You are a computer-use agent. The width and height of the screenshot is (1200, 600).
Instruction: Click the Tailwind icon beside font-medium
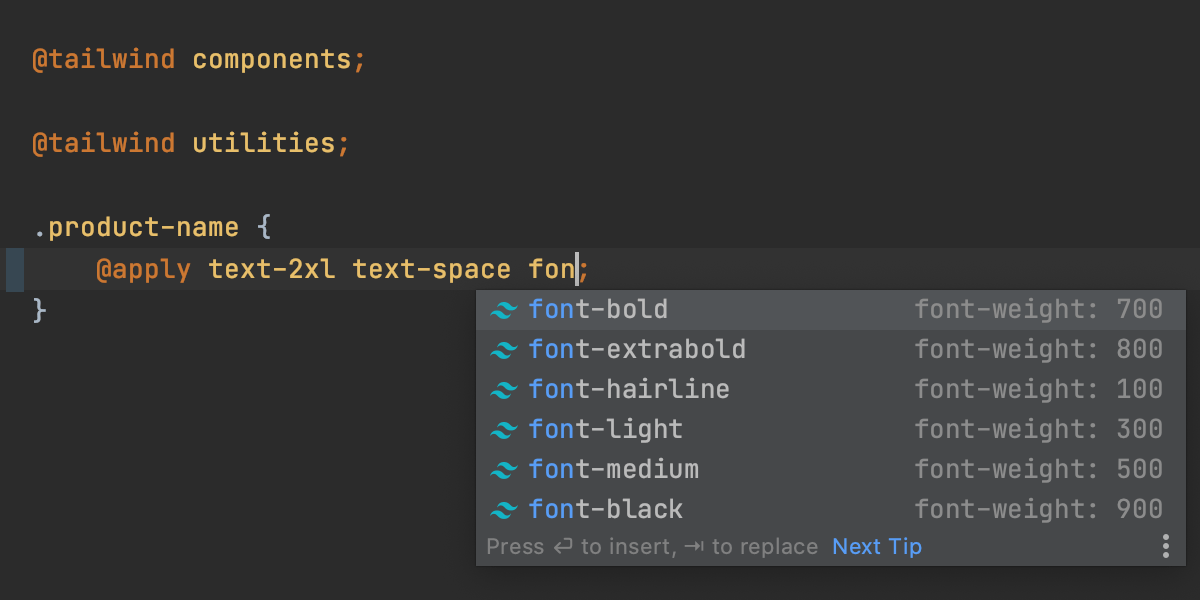tap(502, 471)
